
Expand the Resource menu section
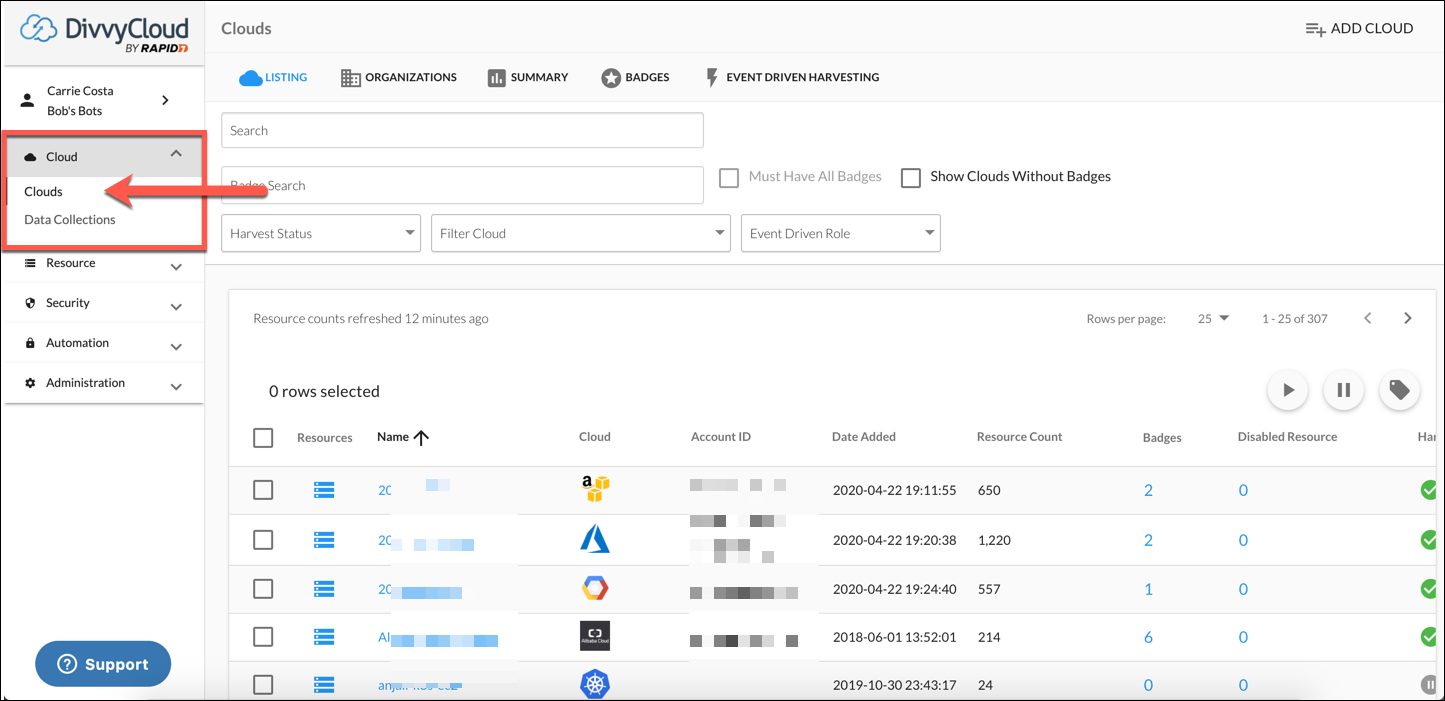pos(104,264)
